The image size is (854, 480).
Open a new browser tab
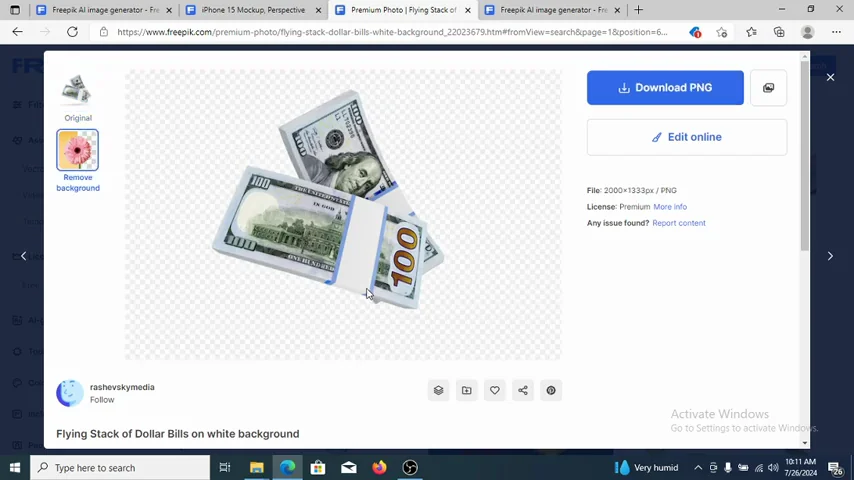(638, 10)
